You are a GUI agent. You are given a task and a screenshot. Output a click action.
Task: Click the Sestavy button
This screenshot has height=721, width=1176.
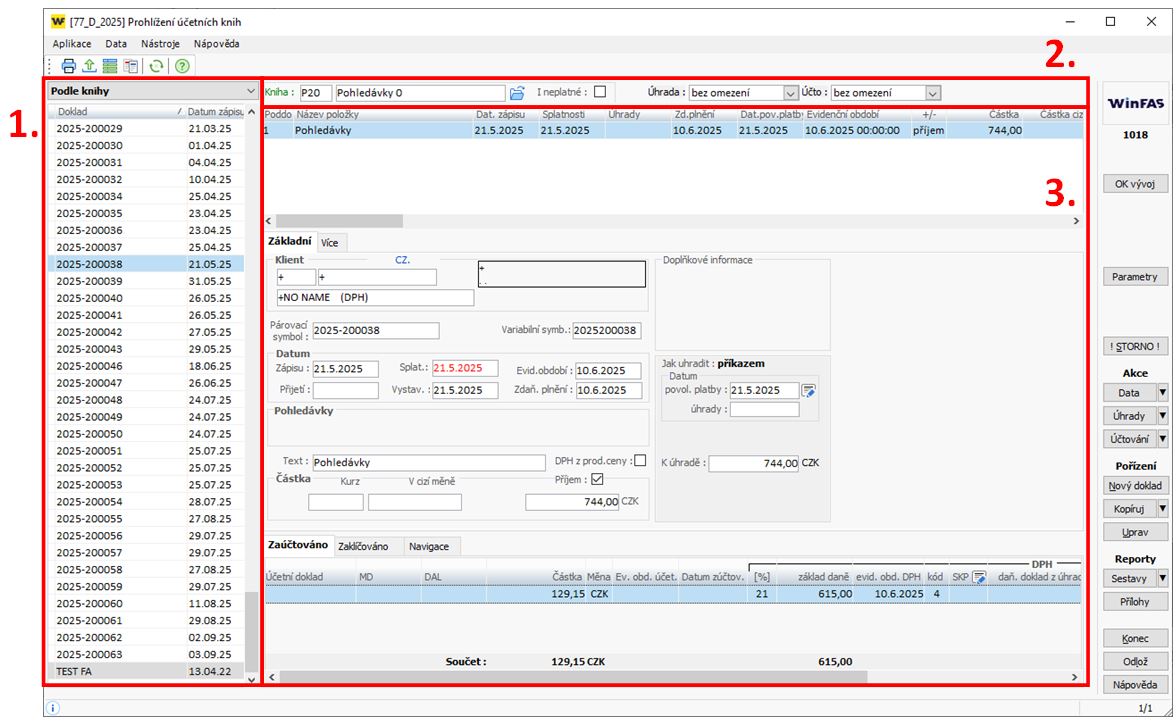pos(1130,578)
